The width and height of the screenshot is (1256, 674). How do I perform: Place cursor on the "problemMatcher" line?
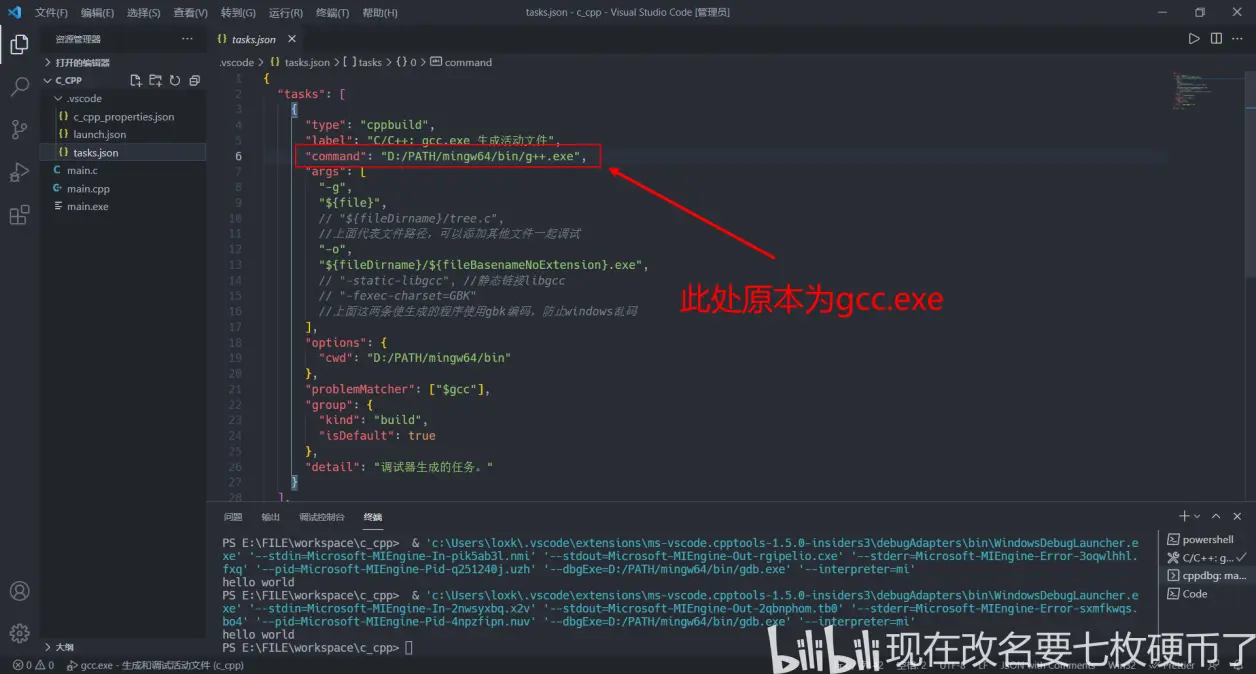pyautogui.click(x=398, y=389)
